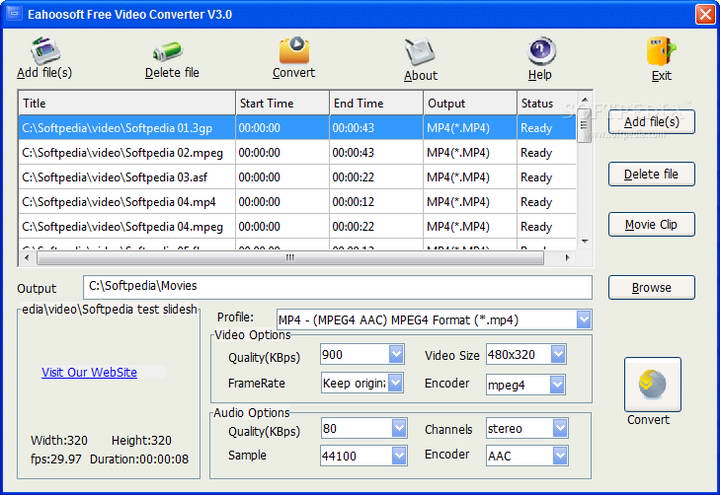
Task: Expand the Profile format dropdown
Action: tap(584, 320)
